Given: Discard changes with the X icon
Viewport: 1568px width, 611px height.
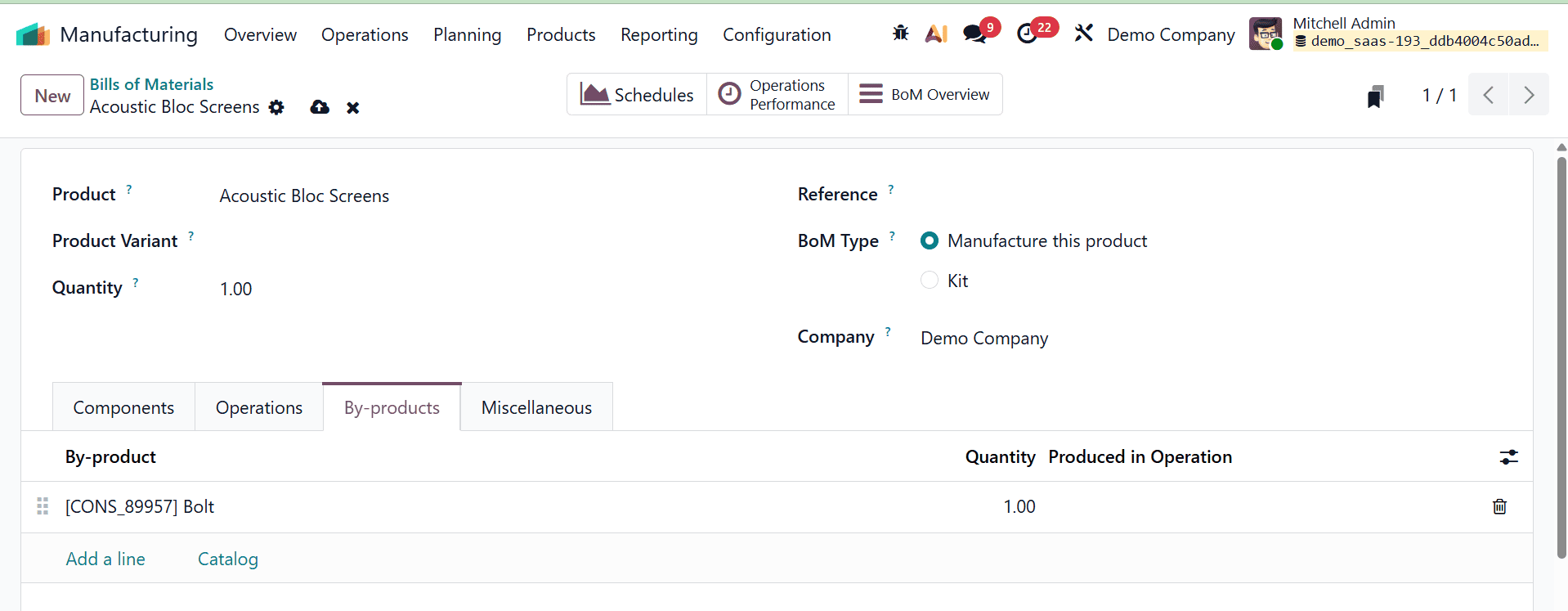Looking at the screenshot, I should click(352, 108).
